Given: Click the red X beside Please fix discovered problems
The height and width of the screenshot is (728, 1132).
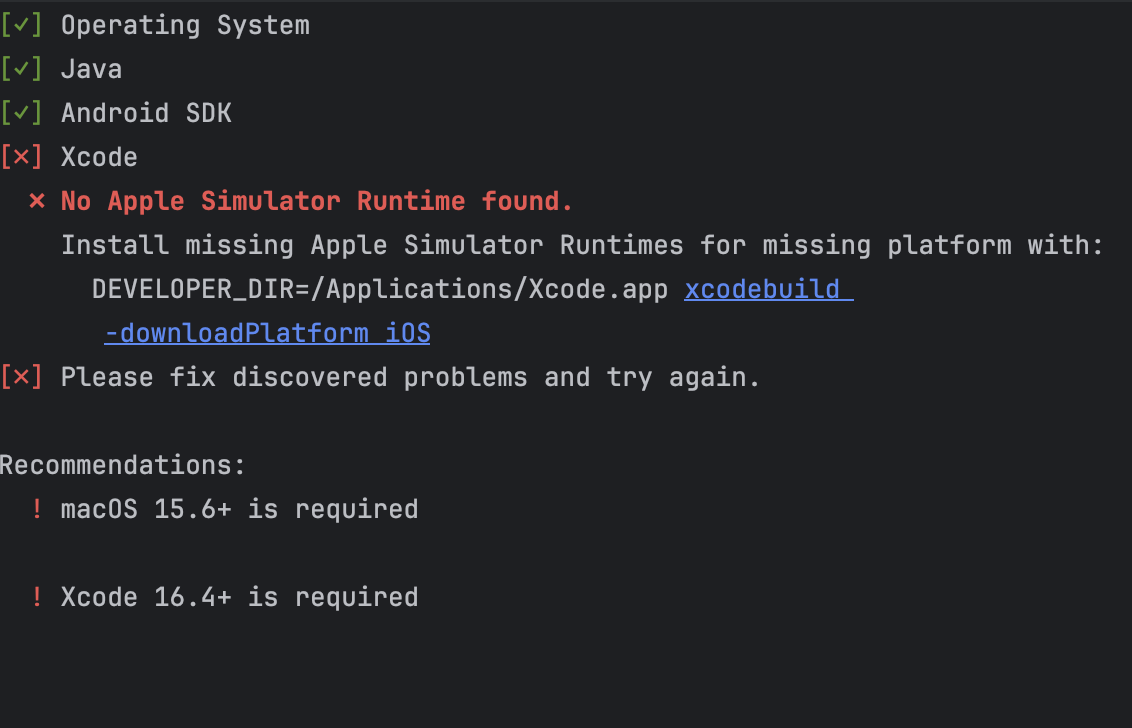Looking at the screenshot, I should pos(21,378).
